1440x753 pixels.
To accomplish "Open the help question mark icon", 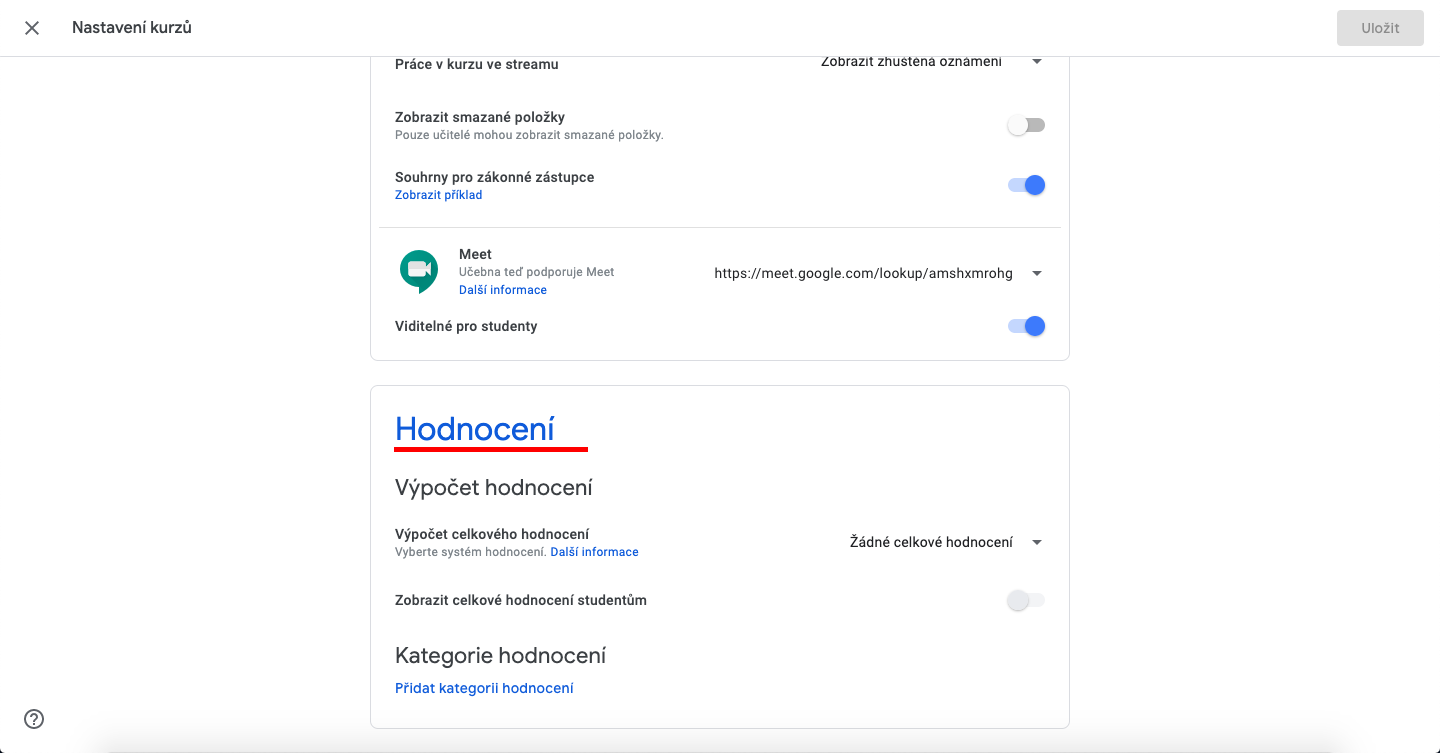I will tap(34, 718).
